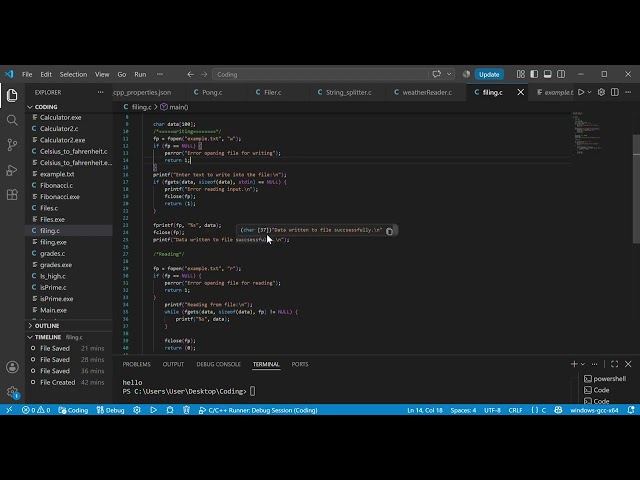This screenshot has height=480, width=640.
Task: Click the main() breadcrumb item
Action: tap(174, 107)
